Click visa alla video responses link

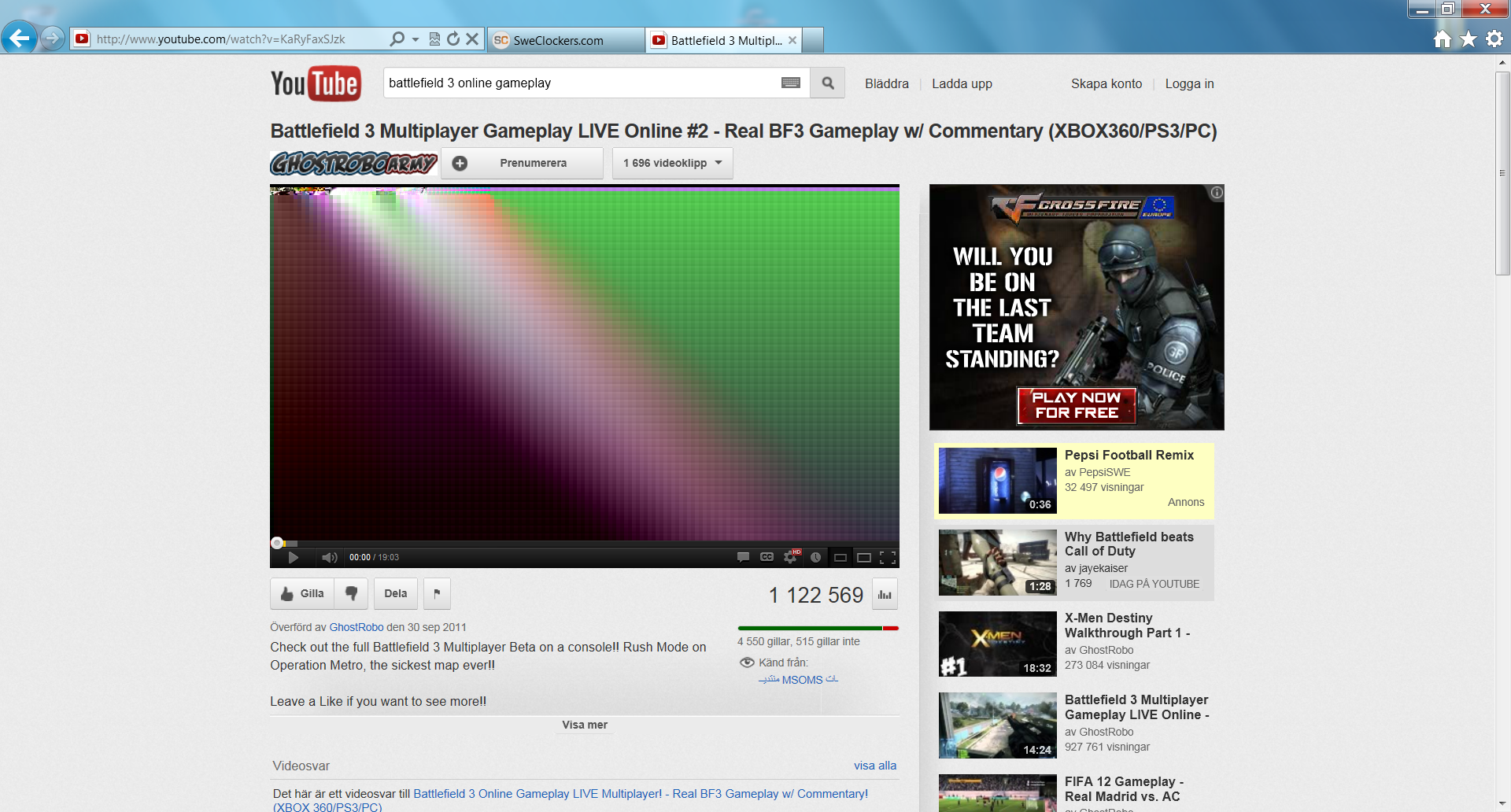tap(875, 766)
